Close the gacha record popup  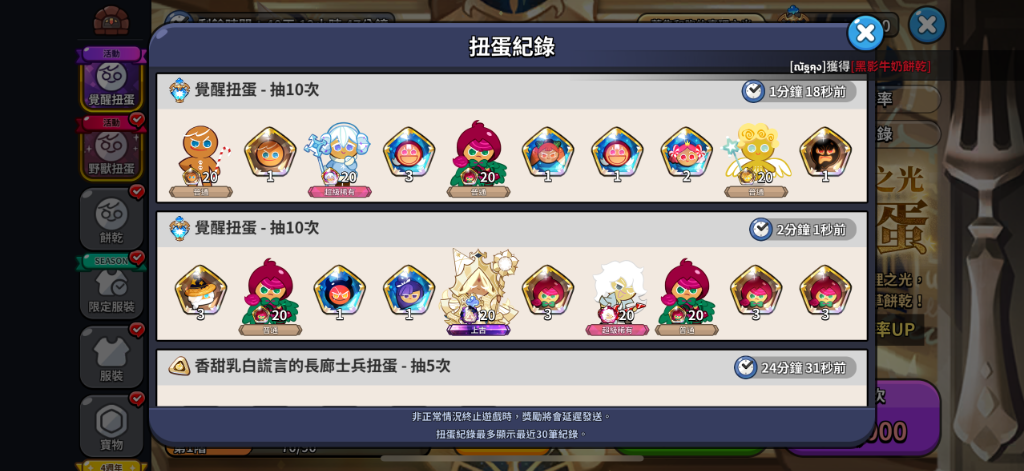pos(865,33)
